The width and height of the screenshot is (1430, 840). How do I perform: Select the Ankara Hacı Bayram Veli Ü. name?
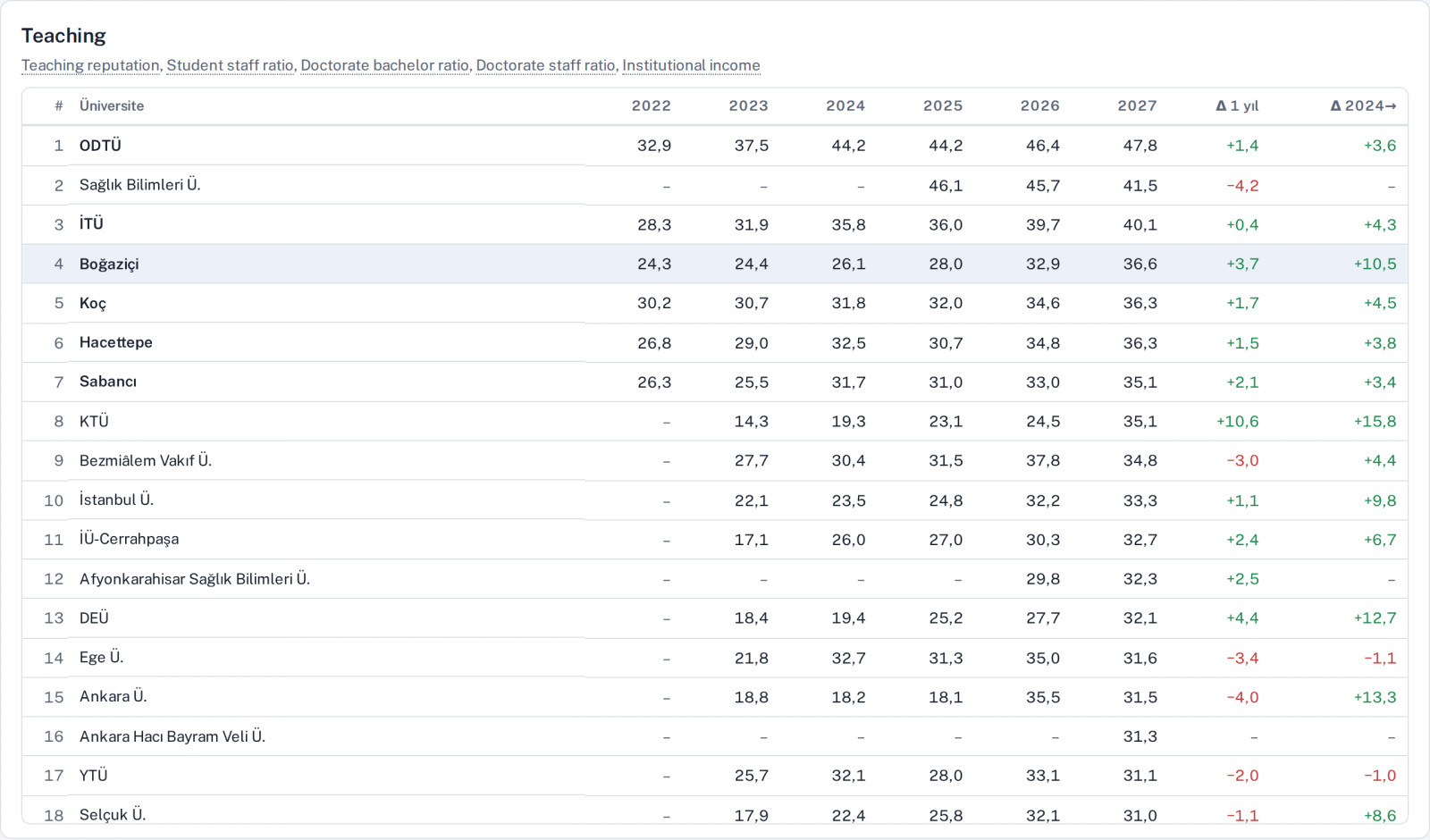point(172,736)
